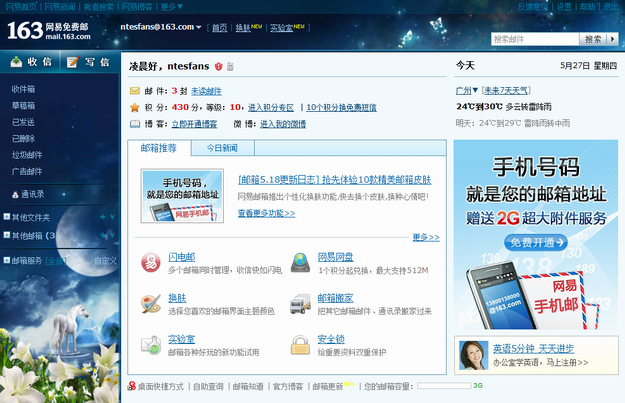Click the envelope icon next to 邮件
Screen dimensions: 625x403
click(135, 91)
